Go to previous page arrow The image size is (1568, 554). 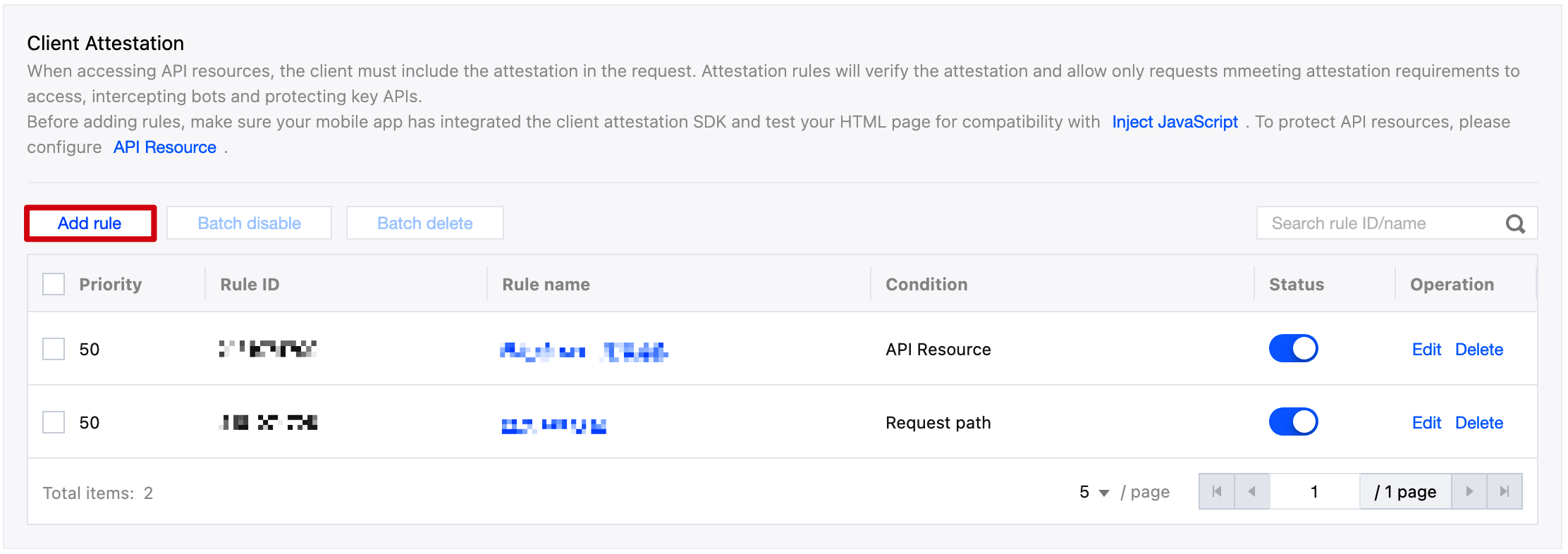(1252, 492)
